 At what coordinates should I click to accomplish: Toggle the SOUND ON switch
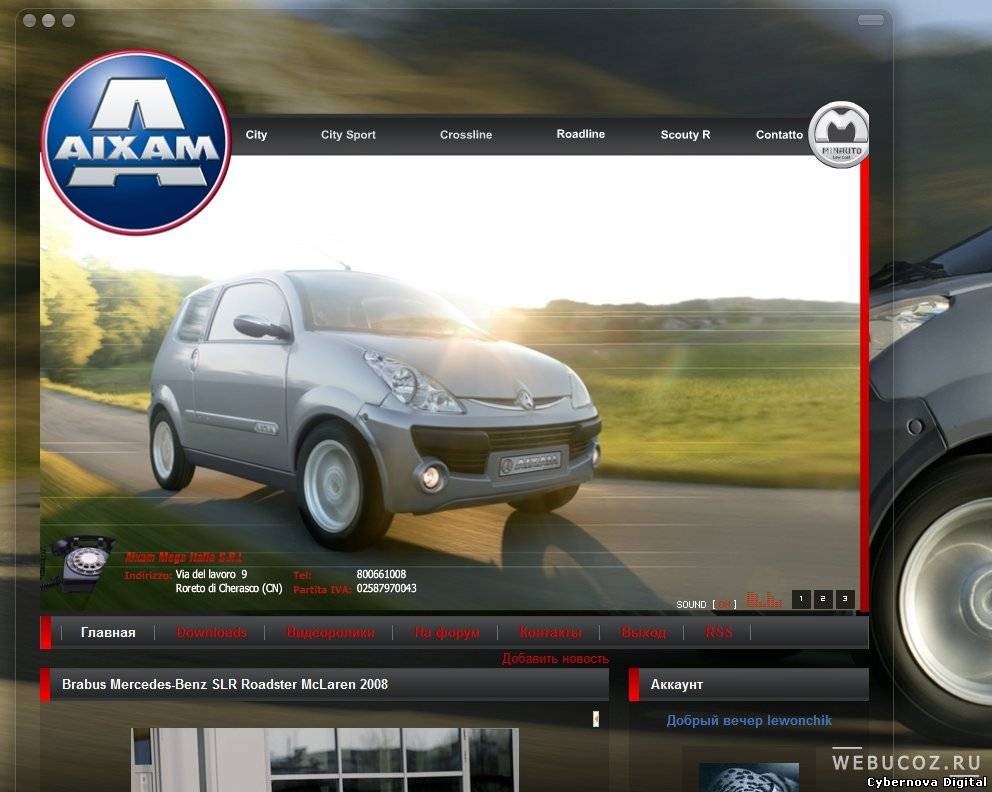pyautogui.click(x=725, y=604)
